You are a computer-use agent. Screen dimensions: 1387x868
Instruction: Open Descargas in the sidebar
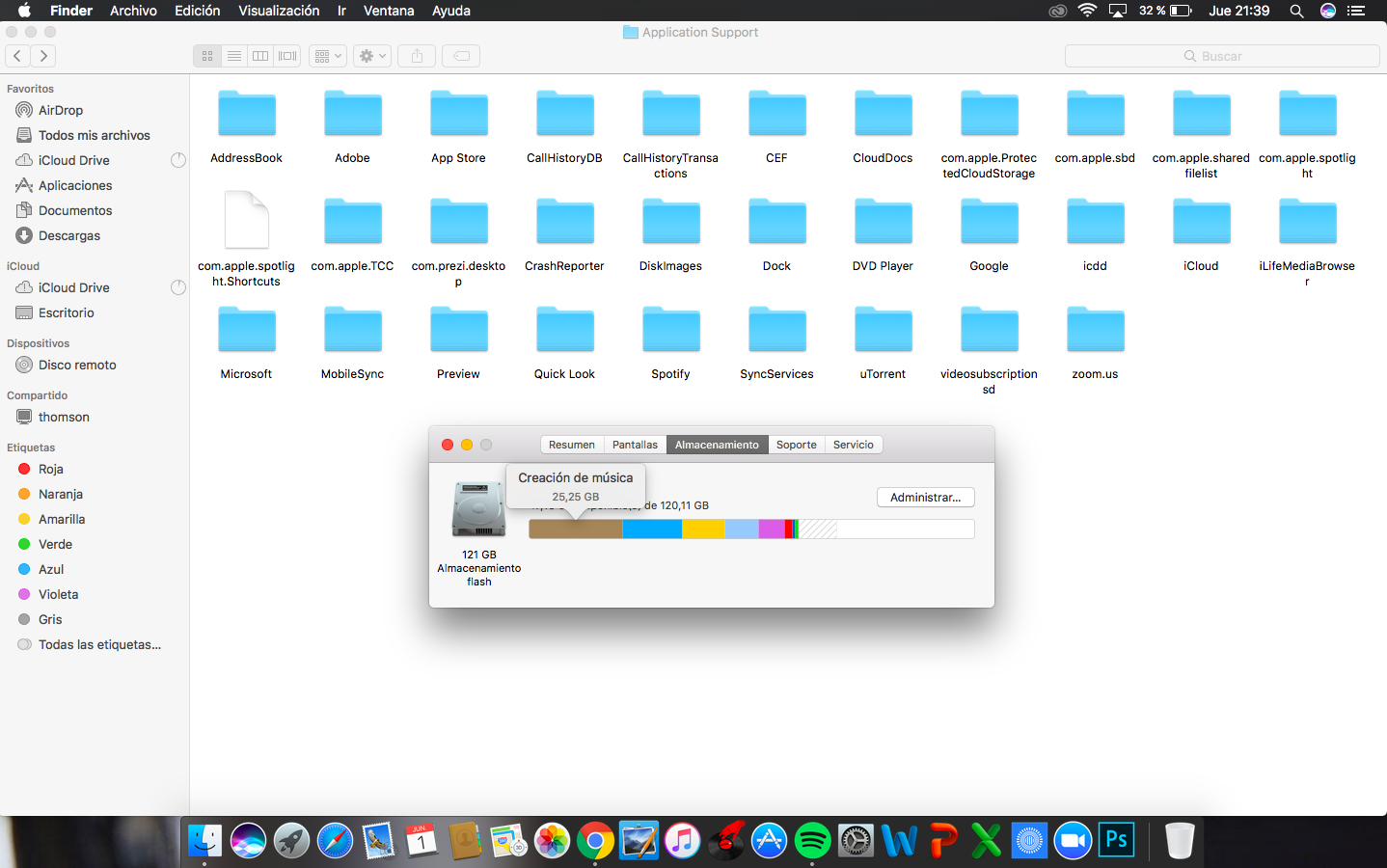coord(69,235)
